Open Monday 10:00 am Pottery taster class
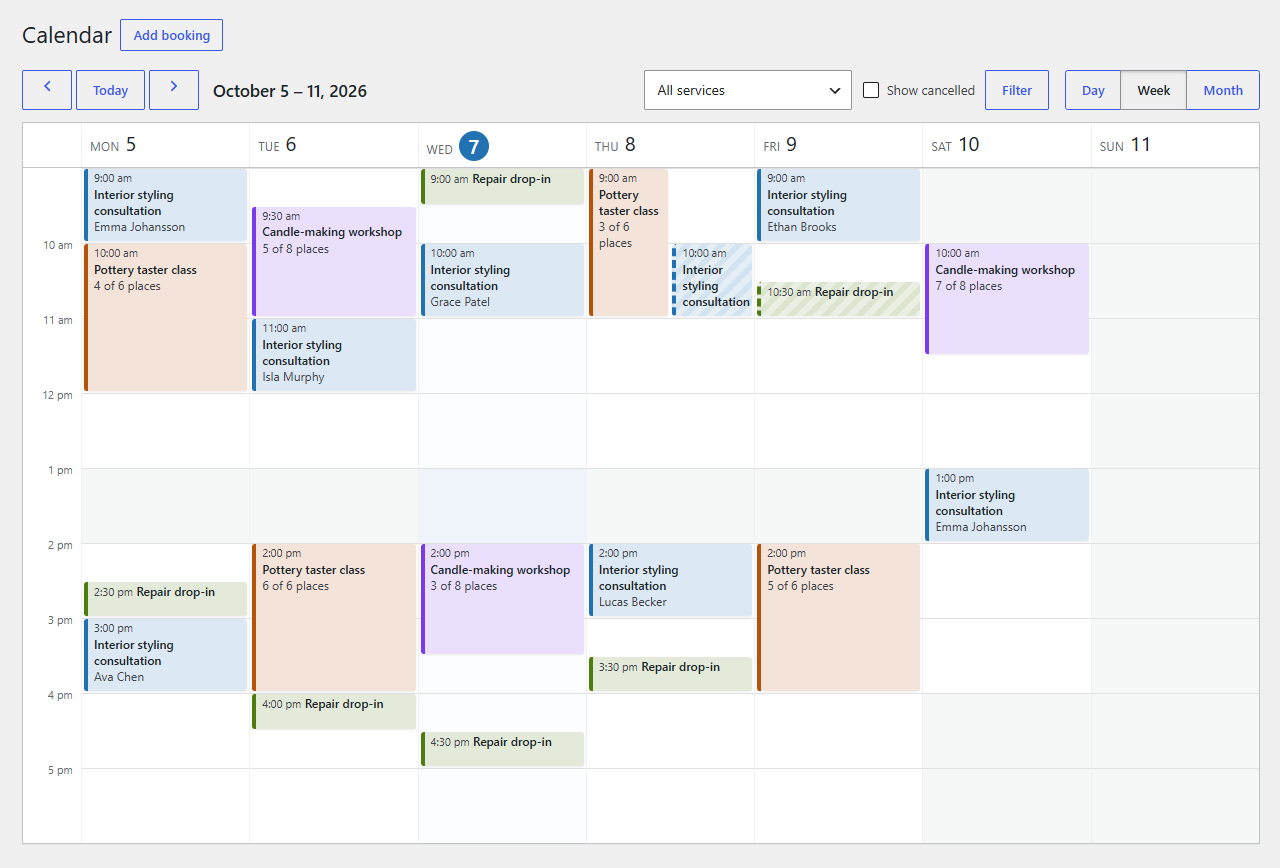 165,318
